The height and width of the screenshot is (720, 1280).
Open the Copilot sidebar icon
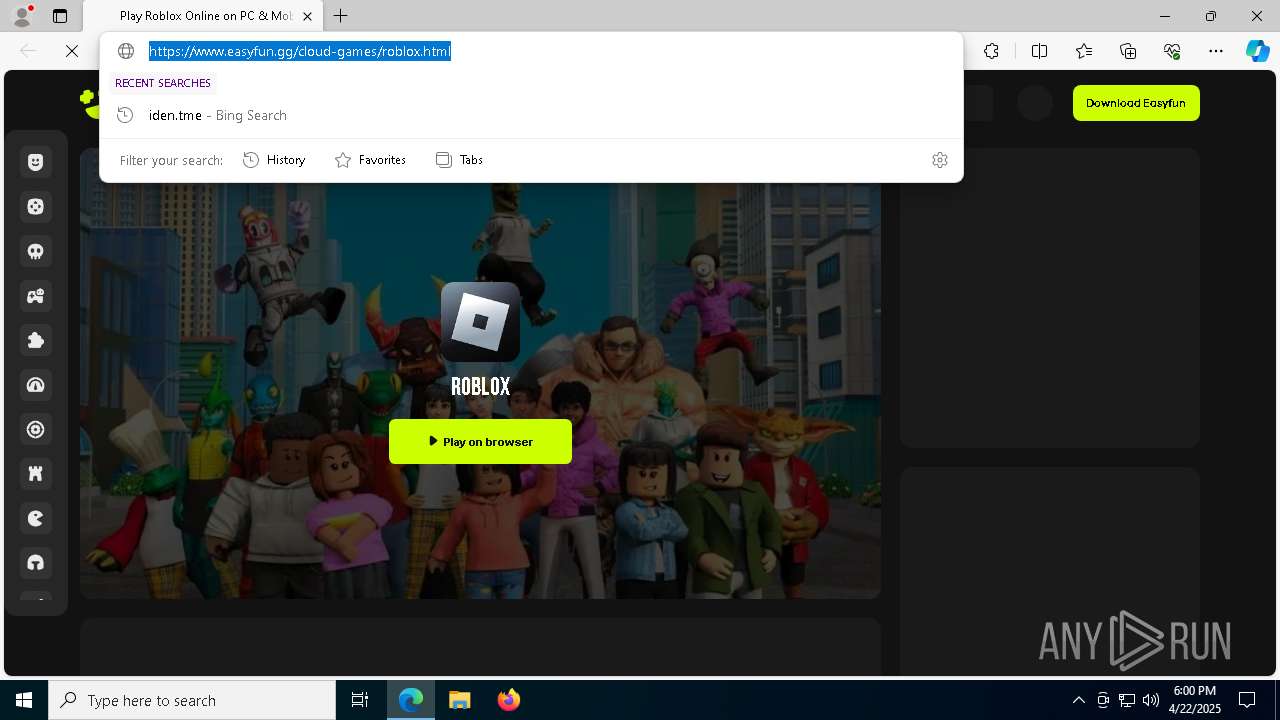[x=1257, y=51]
